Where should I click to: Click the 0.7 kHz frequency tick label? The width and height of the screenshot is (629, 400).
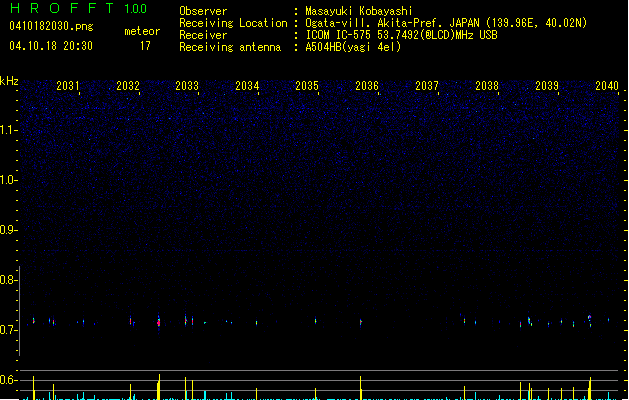8,330
